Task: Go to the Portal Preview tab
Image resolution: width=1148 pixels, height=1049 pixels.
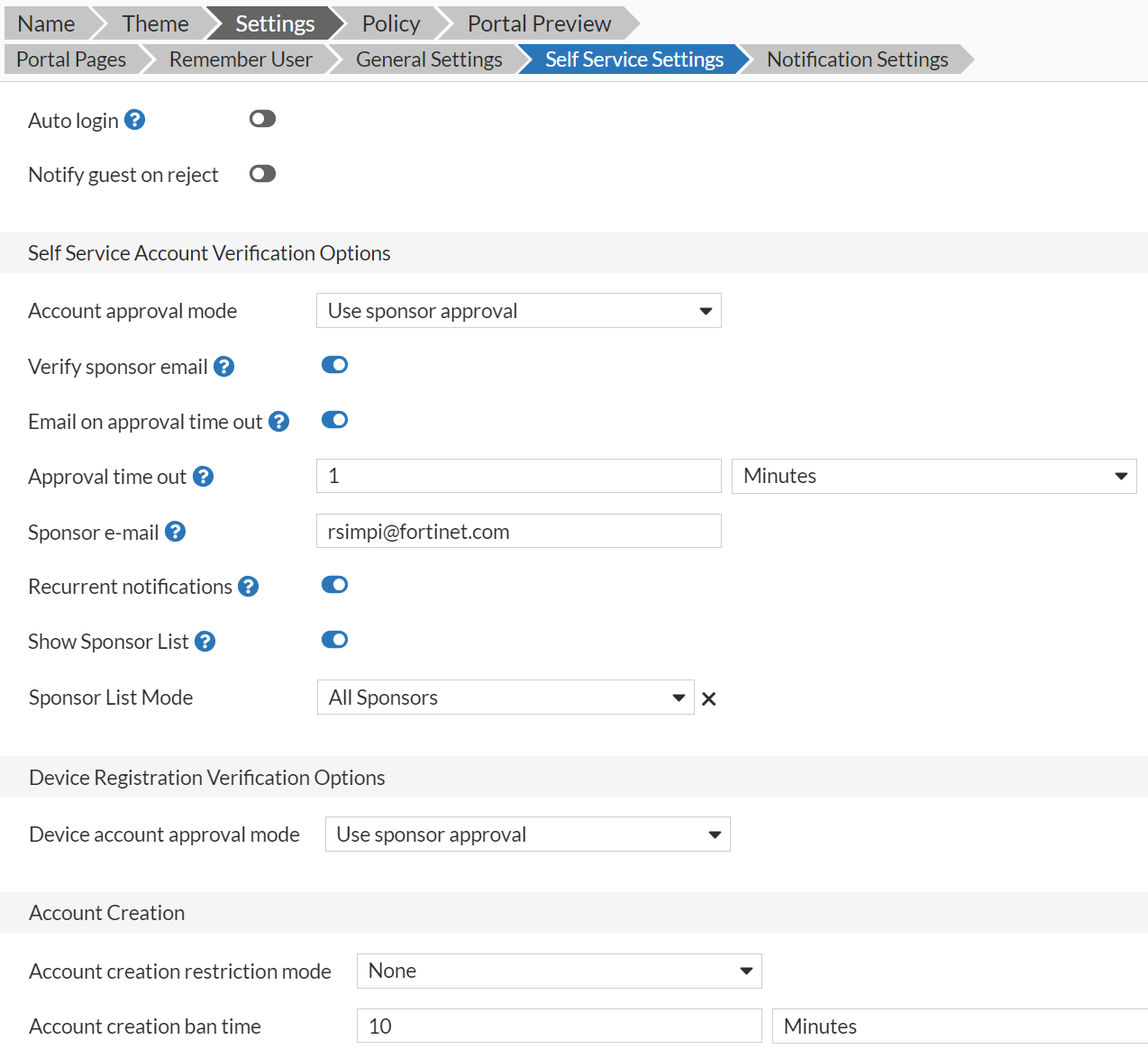Action: point(538,23)
